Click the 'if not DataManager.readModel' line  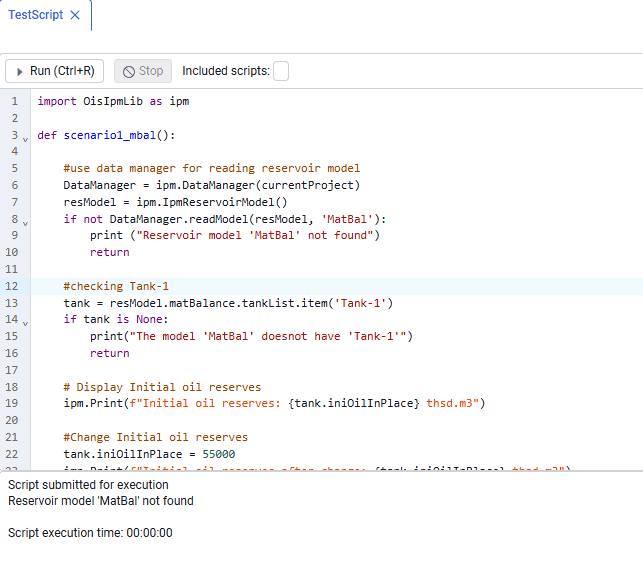click(x=225, y=219)
